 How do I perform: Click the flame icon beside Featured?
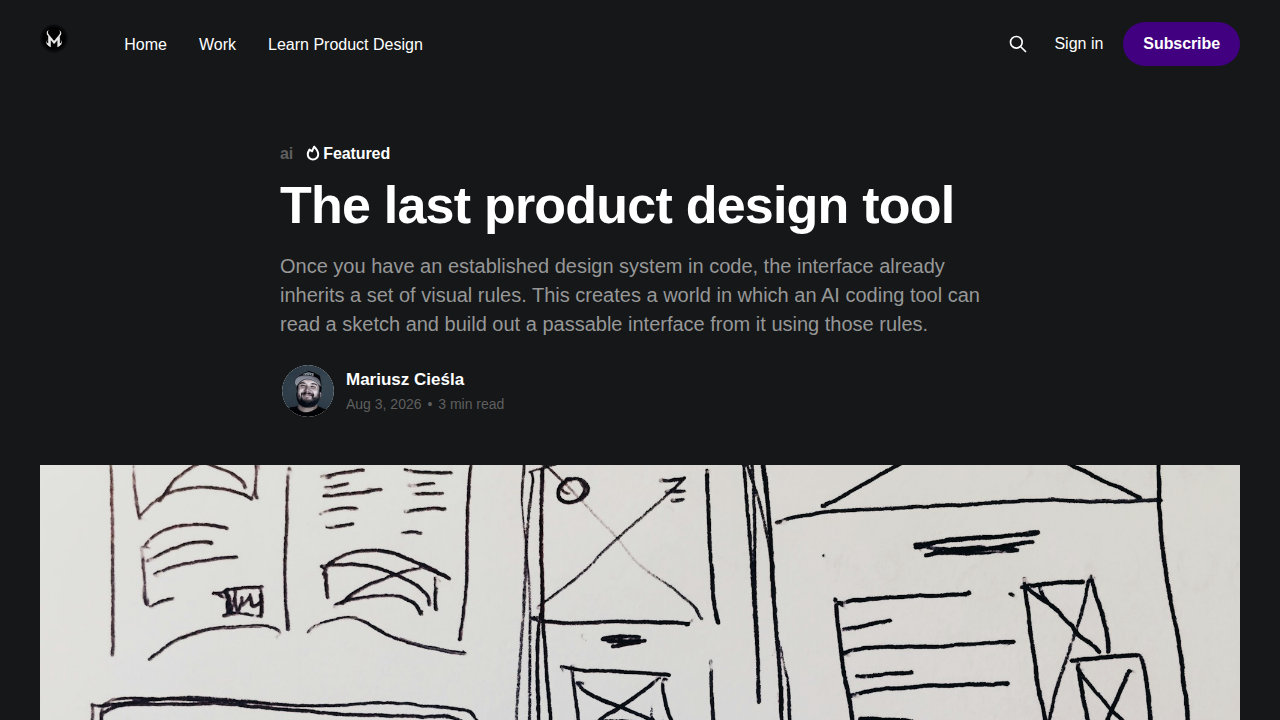pyautogui.click(x=313, y=153)
